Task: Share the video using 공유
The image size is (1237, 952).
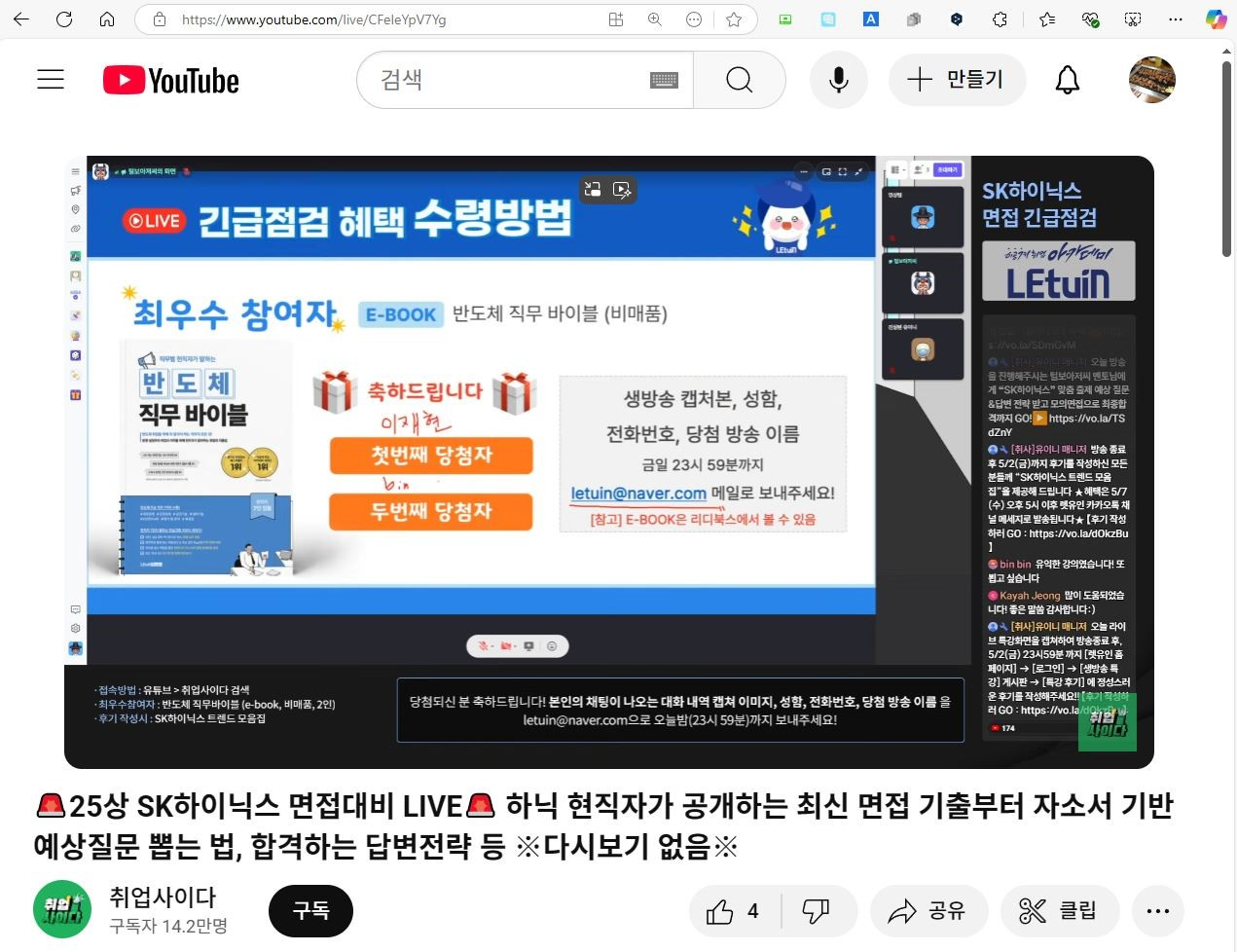Action: pos(928,911)
